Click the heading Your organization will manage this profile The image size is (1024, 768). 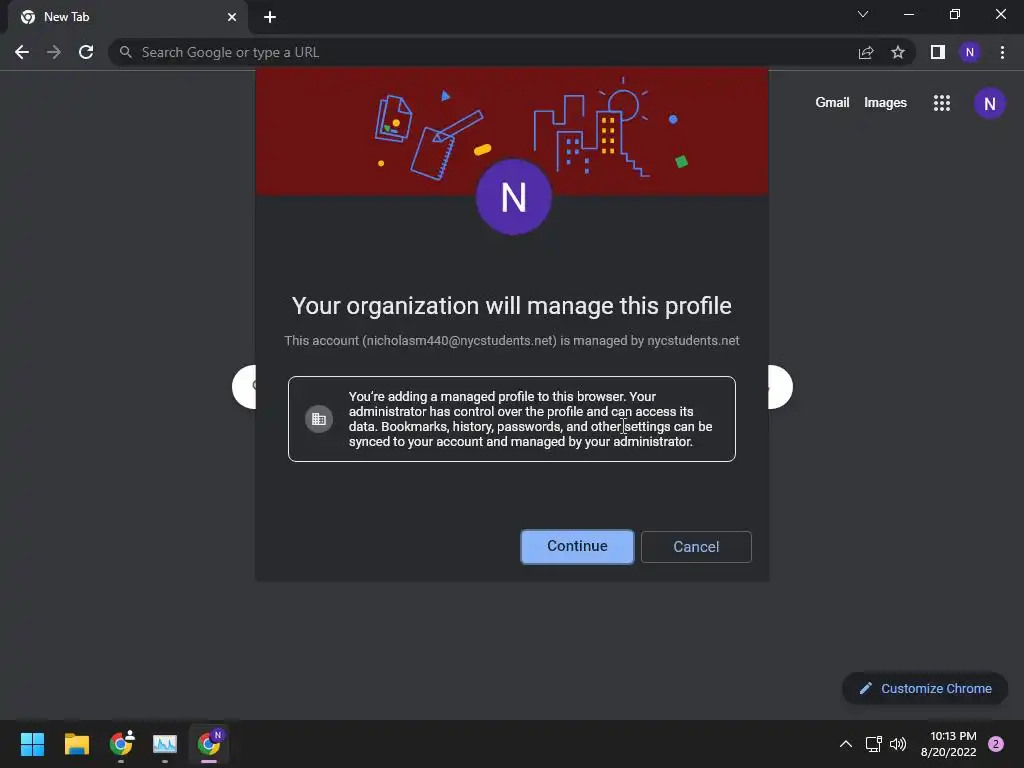tap(511, 306)
